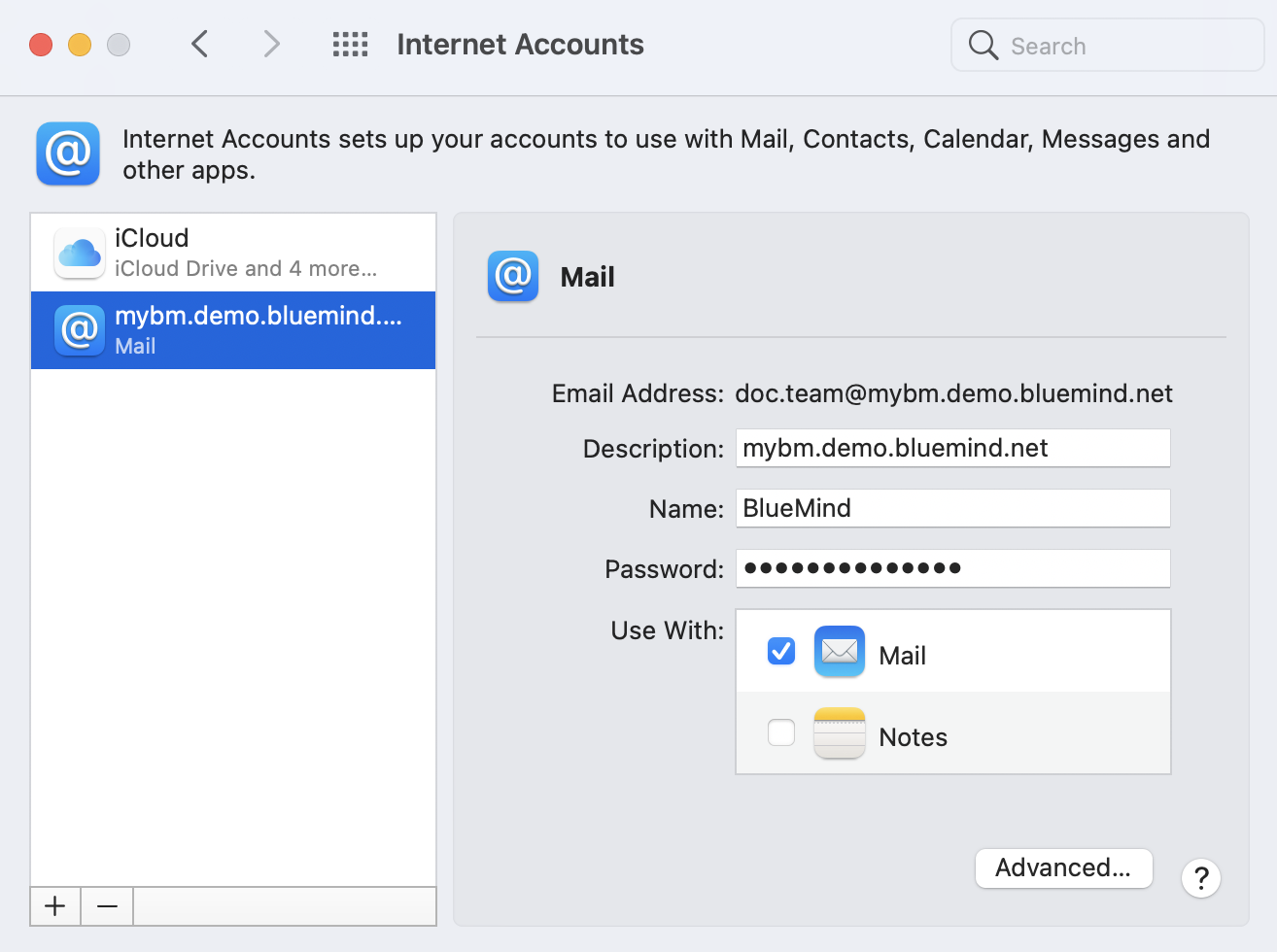This screenshot has width=1277, height=952.
Task: Uncheck the Mail checkbox
Action: (781, 651)
